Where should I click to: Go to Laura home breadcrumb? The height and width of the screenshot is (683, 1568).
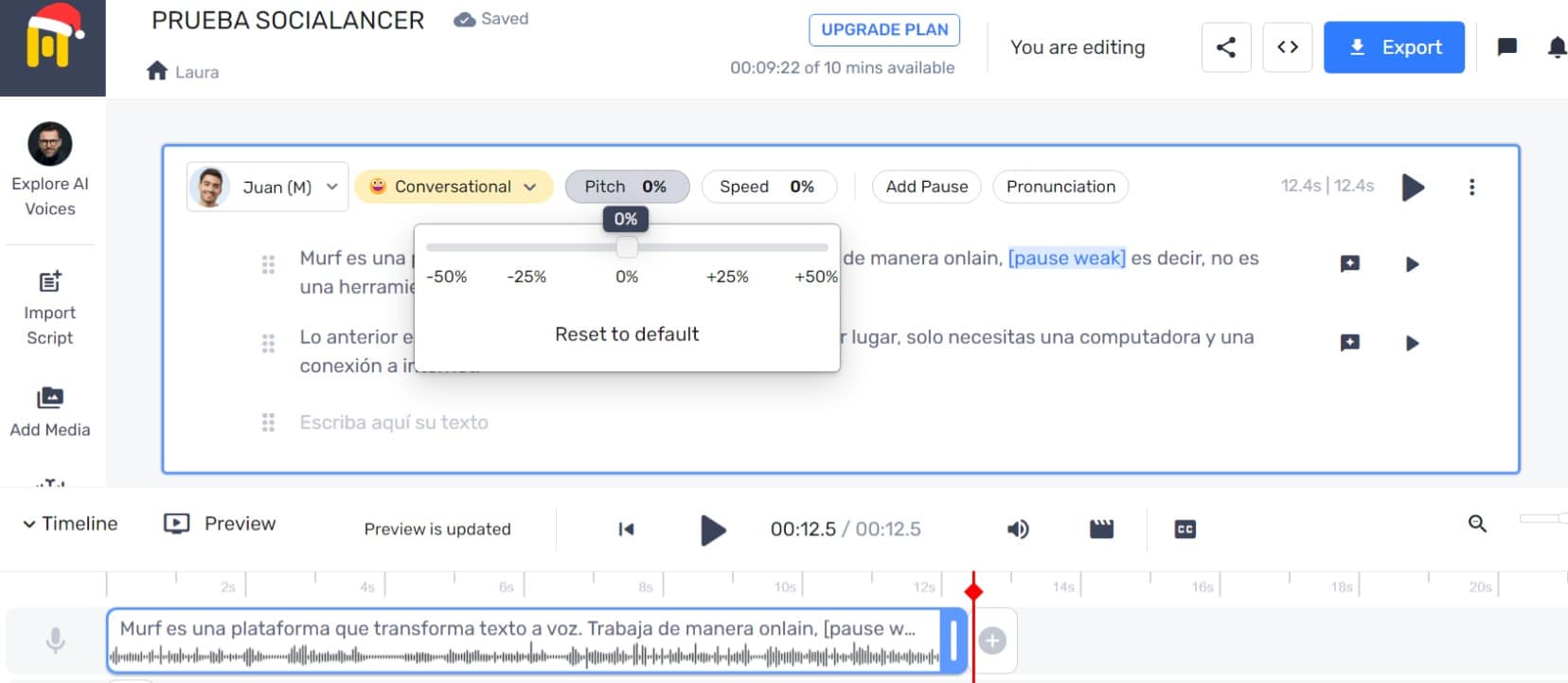pyautogui.click(x=197, y=72)
